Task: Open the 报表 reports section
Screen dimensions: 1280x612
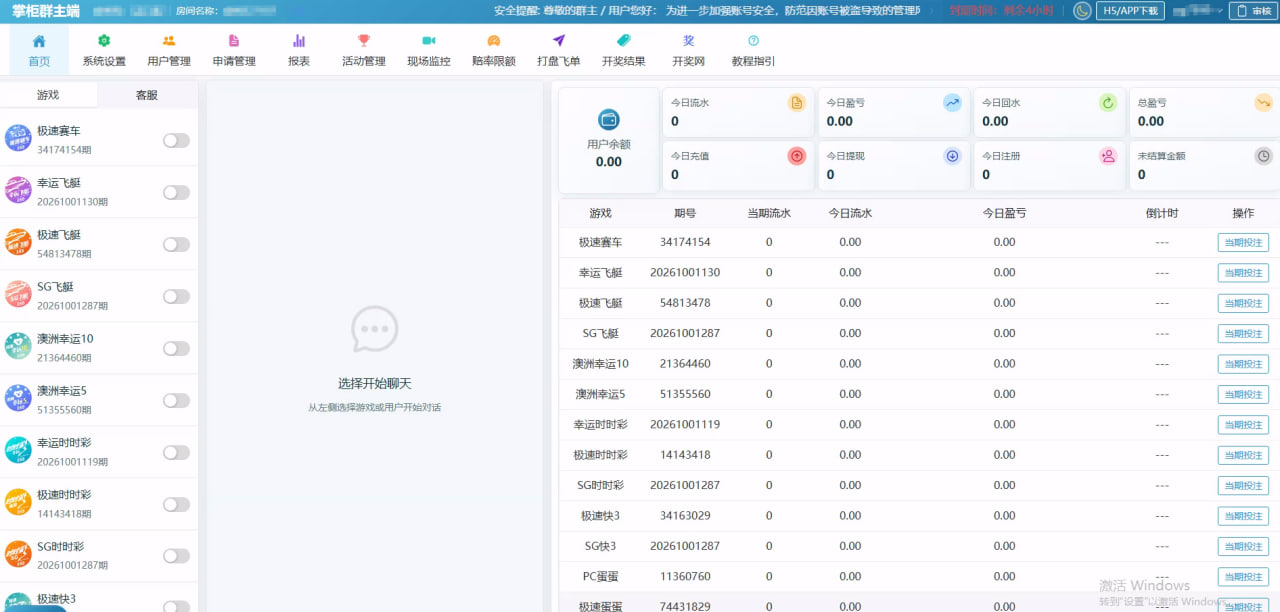Action: (299, 50)
